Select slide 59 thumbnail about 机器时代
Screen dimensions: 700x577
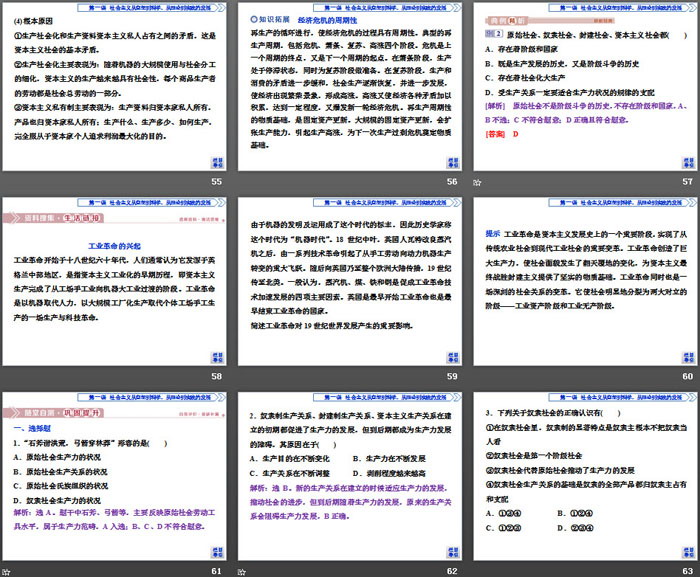(x=349, y=280)
